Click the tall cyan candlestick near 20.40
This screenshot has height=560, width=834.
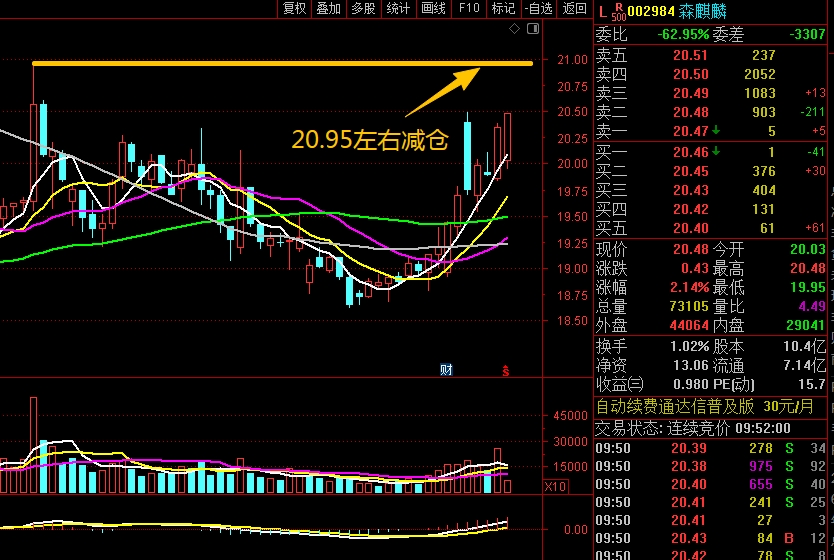pyautogui.click(x=467, y=154)
